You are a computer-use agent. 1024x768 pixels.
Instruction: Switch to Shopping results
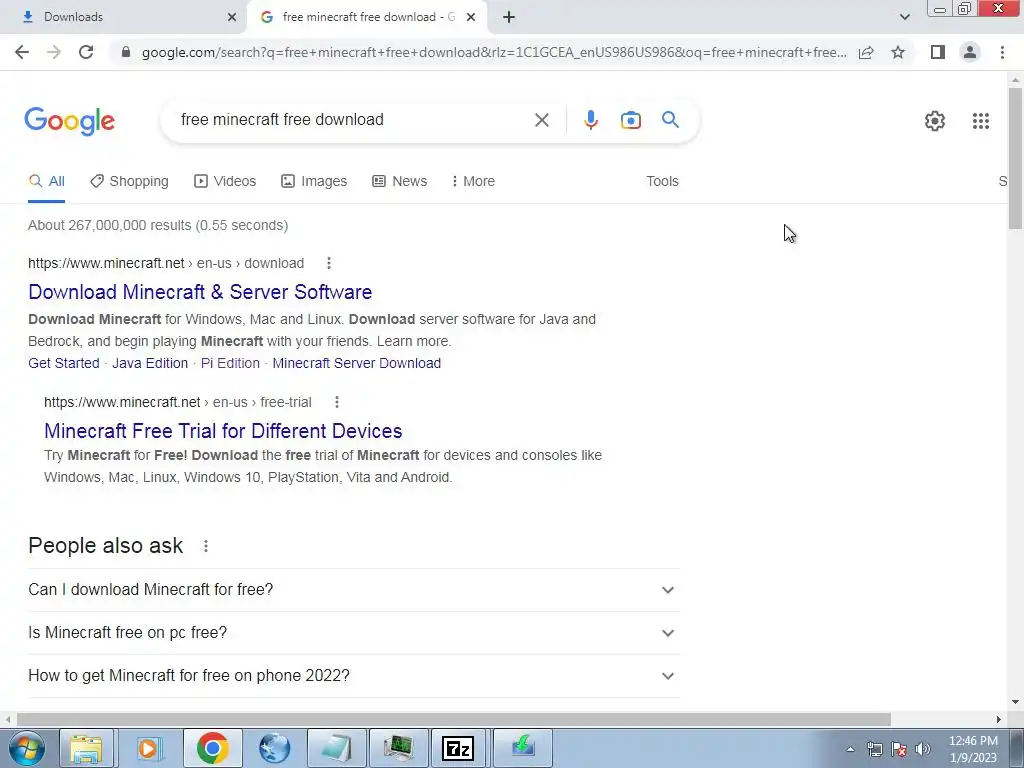coord(129,182)
